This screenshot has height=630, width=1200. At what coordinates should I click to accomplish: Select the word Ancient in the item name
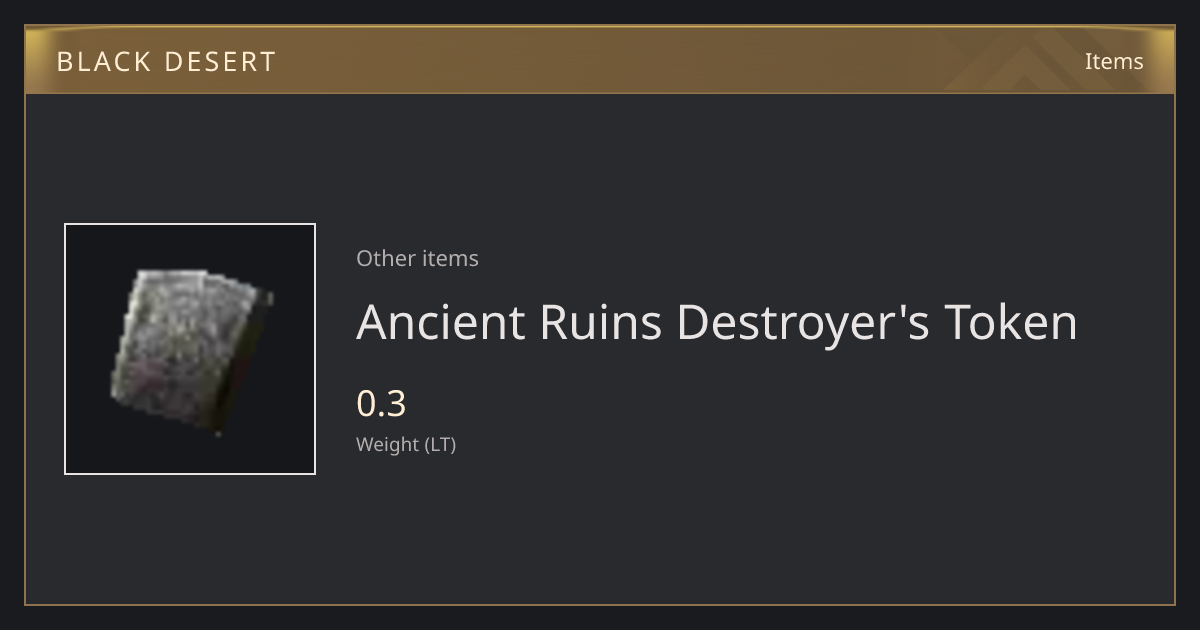(441, 322)
